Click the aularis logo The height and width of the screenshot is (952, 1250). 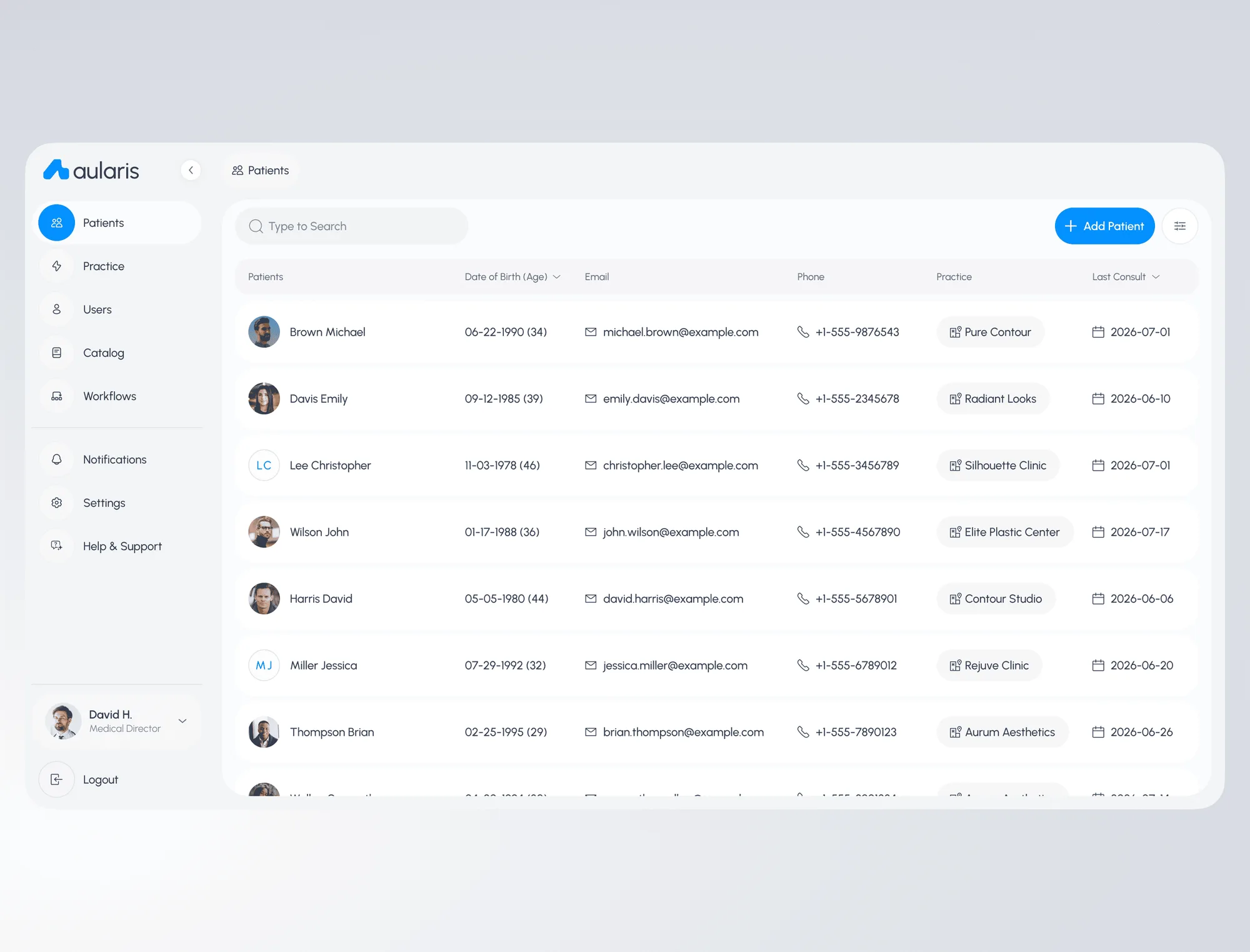[x=91, y=170]
